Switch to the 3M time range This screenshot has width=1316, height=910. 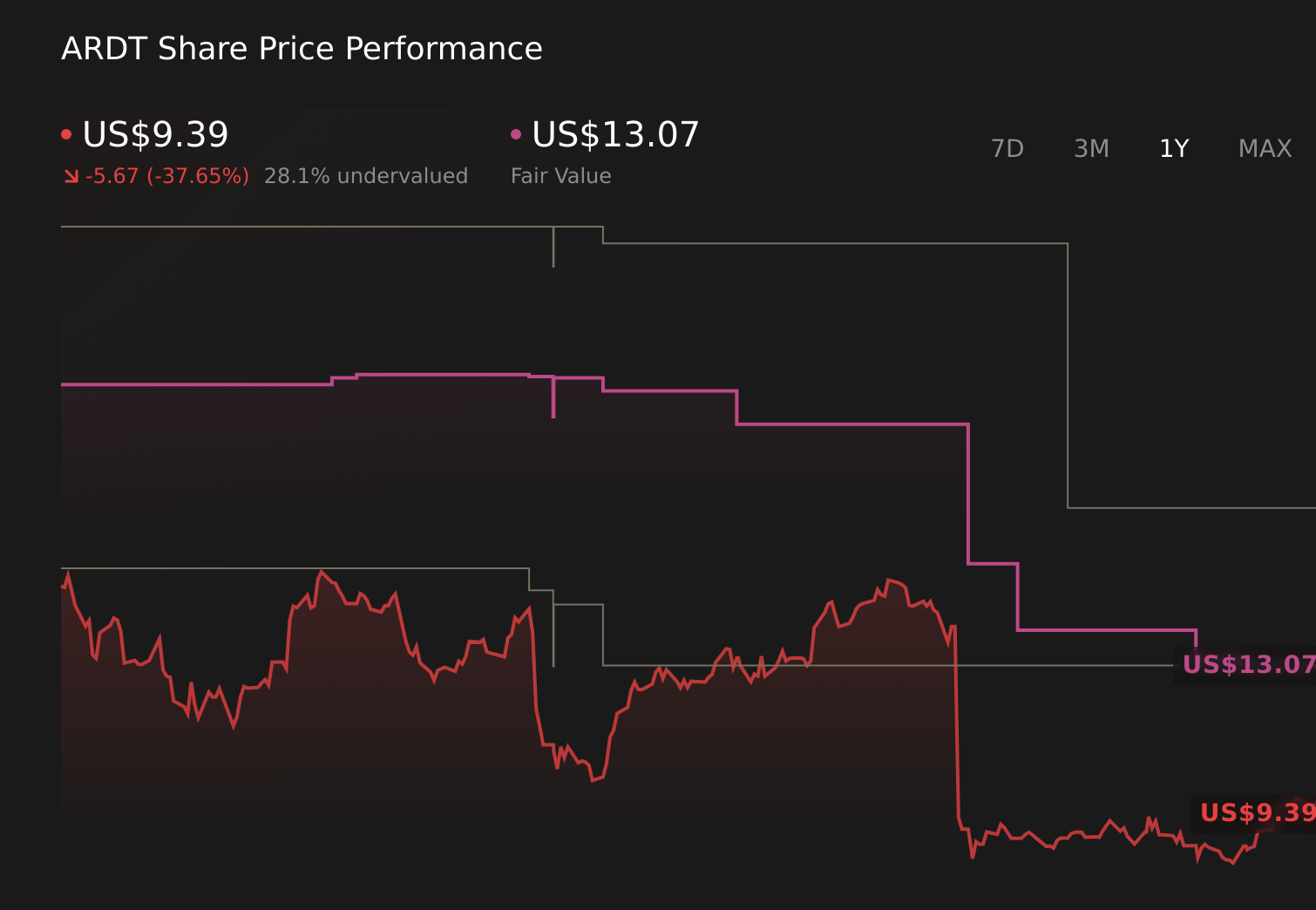tap(1090, 148)
